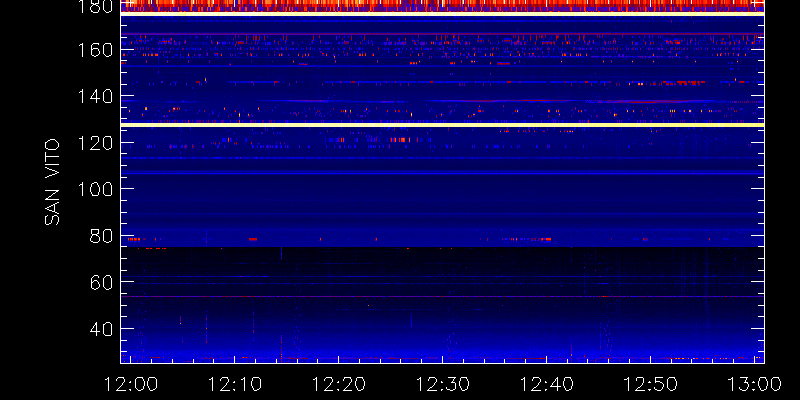This screenshot has height=400, width=800.
Task: Click the 40 frequency axis label
Action: (102, 329)
